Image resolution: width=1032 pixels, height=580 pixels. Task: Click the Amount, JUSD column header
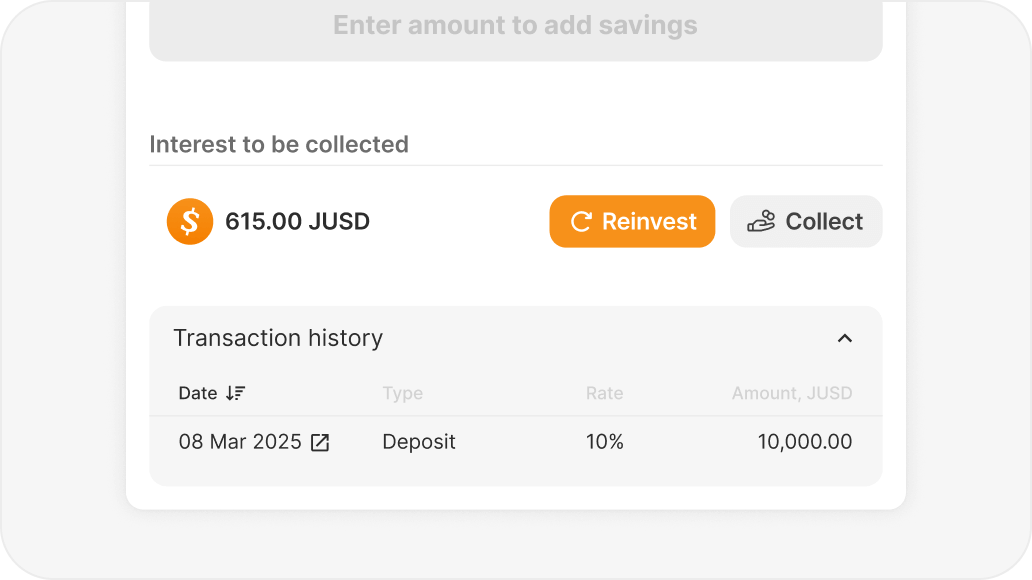click(x=792, y=393)
